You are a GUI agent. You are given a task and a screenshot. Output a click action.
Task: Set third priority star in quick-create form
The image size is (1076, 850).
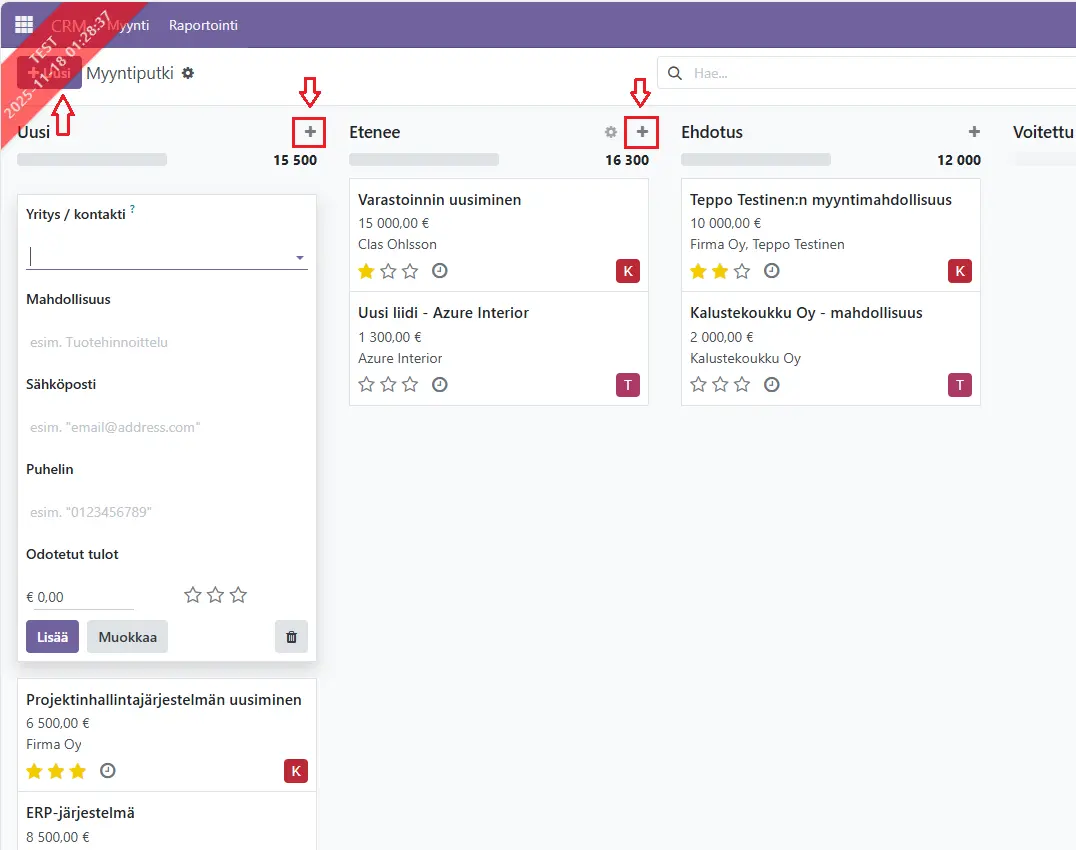tap(238, 595)
